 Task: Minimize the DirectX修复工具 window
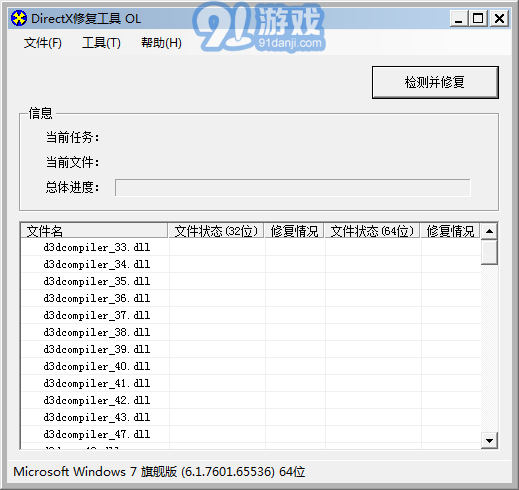coord(459,18)
